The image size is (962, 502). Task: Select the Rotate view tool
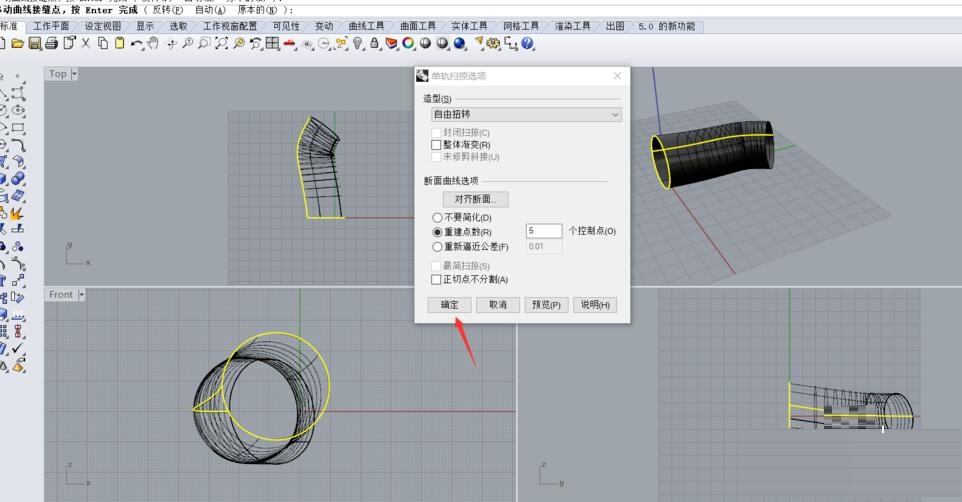tap(171, 44)
